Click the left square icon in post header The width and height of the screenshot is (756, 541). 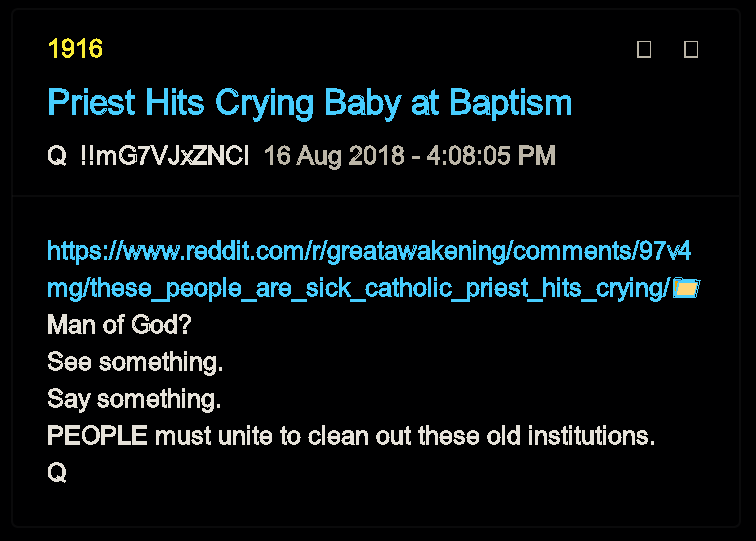(x=644, y=50)
